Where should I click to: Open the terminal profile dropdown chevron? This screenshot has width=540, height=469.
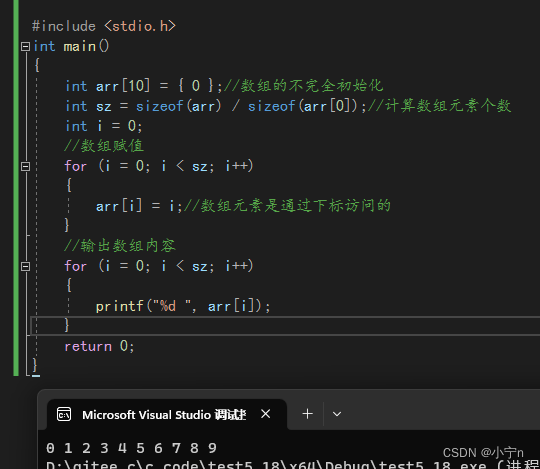337,414
